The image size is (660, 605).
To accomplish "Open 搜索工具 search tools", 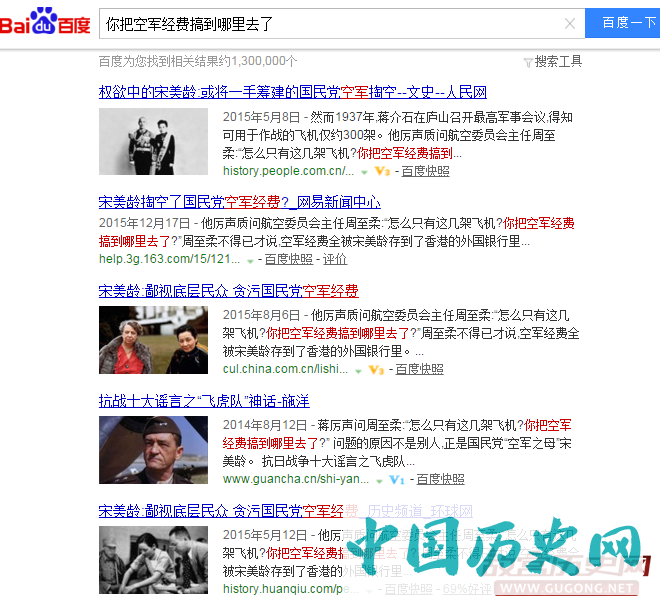I will tap(558, 61).
